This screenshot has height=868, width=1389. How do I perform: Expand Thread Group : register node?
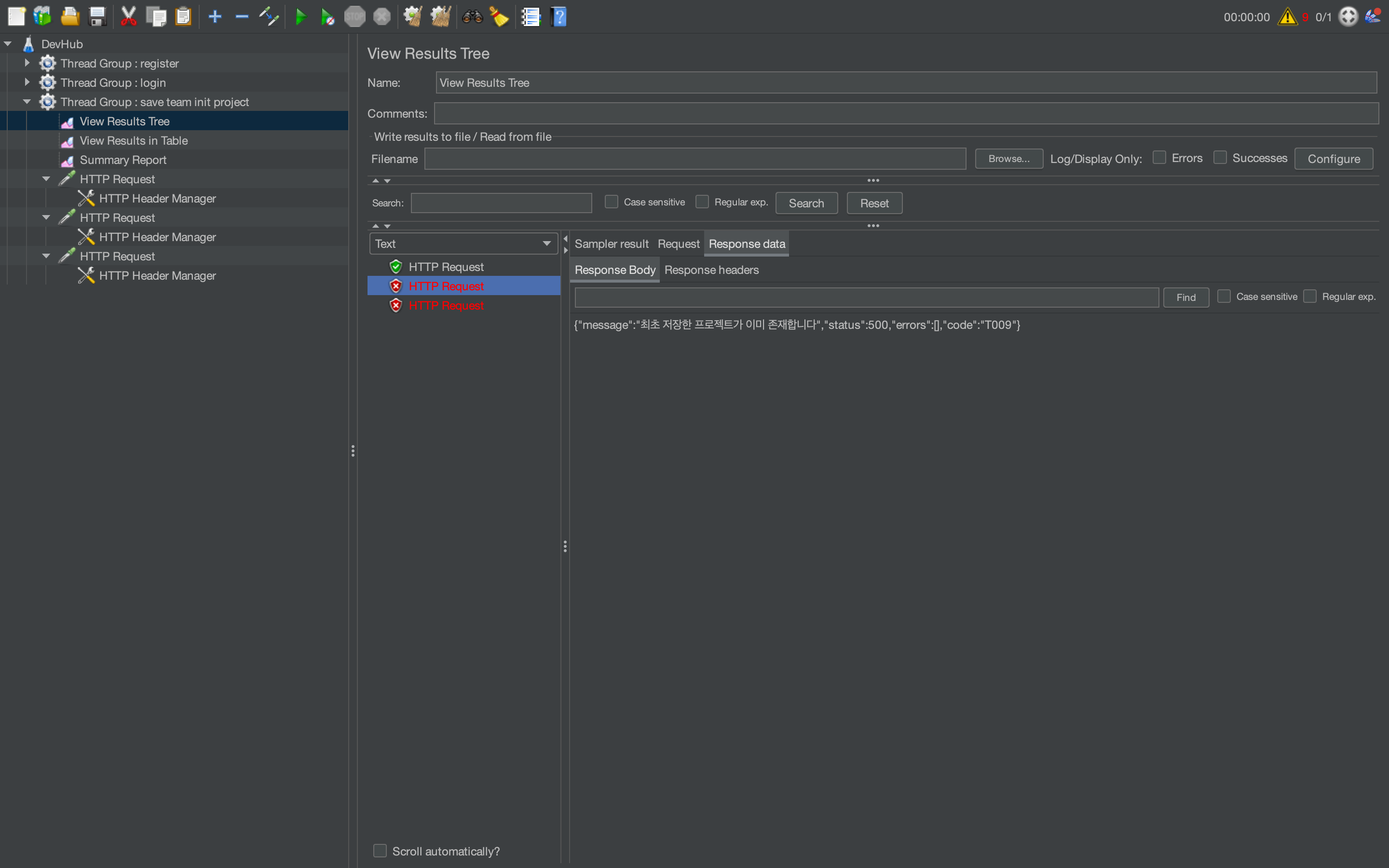point(27,63)
